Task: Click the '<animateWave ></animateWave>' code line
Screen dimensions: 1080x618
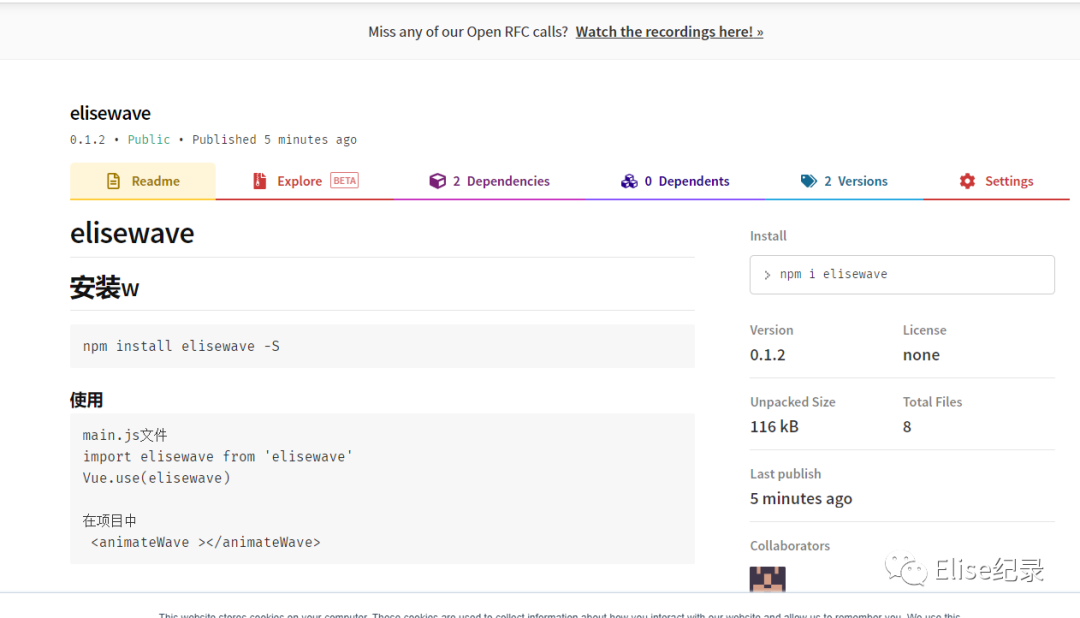Action: pos(205,542)
